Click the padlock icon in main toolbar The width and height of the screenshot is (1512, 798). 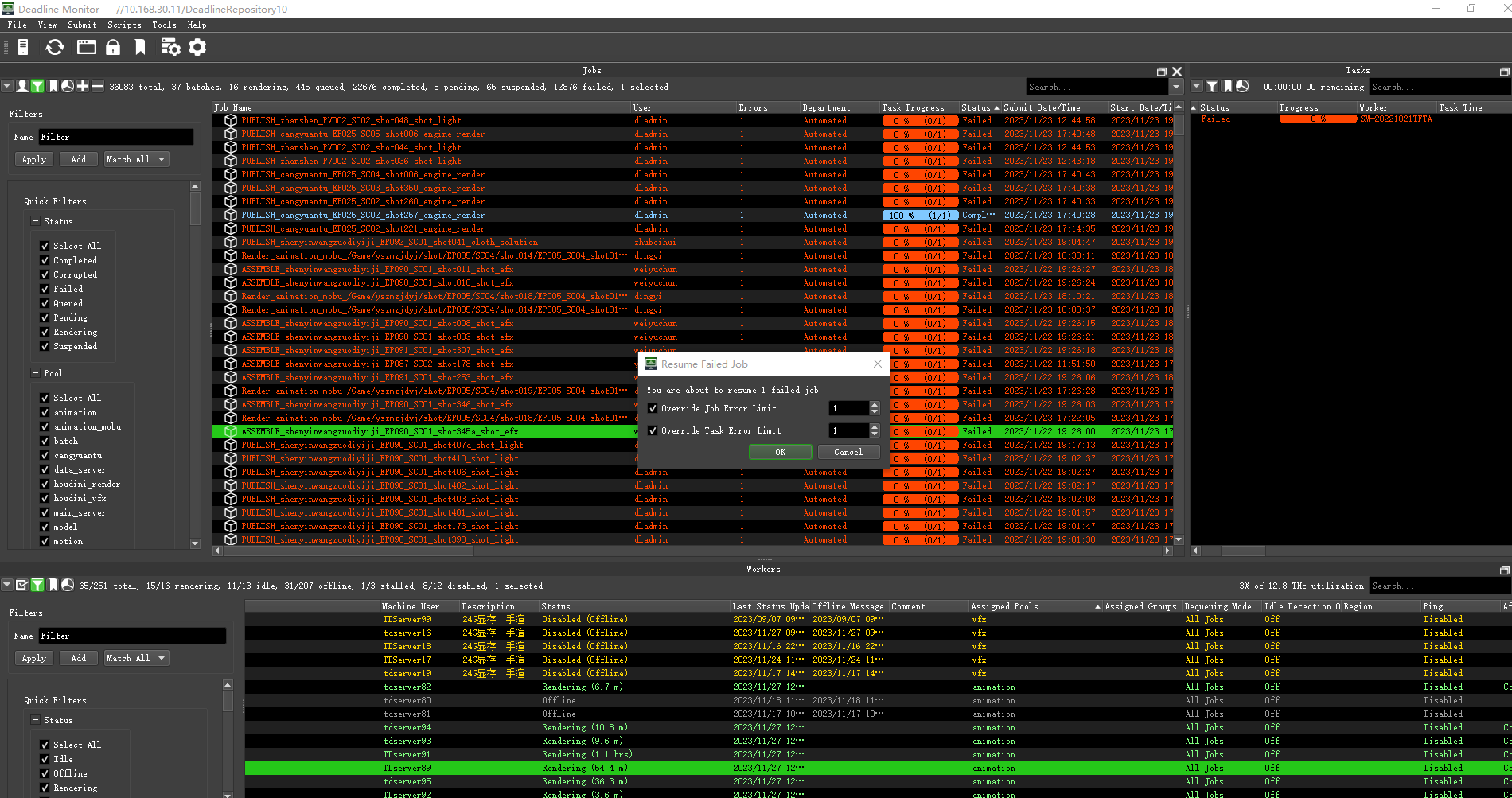tap(113, 48)
